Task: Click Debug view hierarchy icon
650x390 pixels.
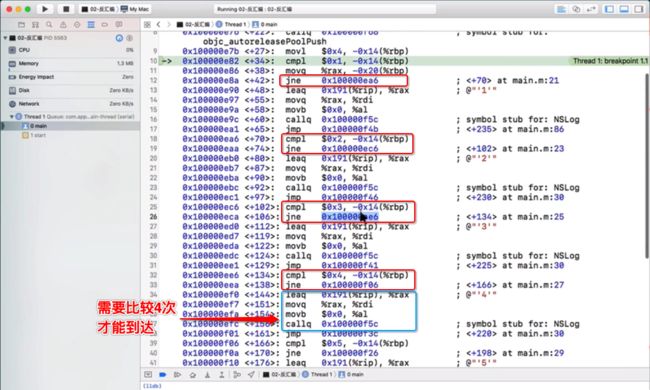Action: point(237,375)
